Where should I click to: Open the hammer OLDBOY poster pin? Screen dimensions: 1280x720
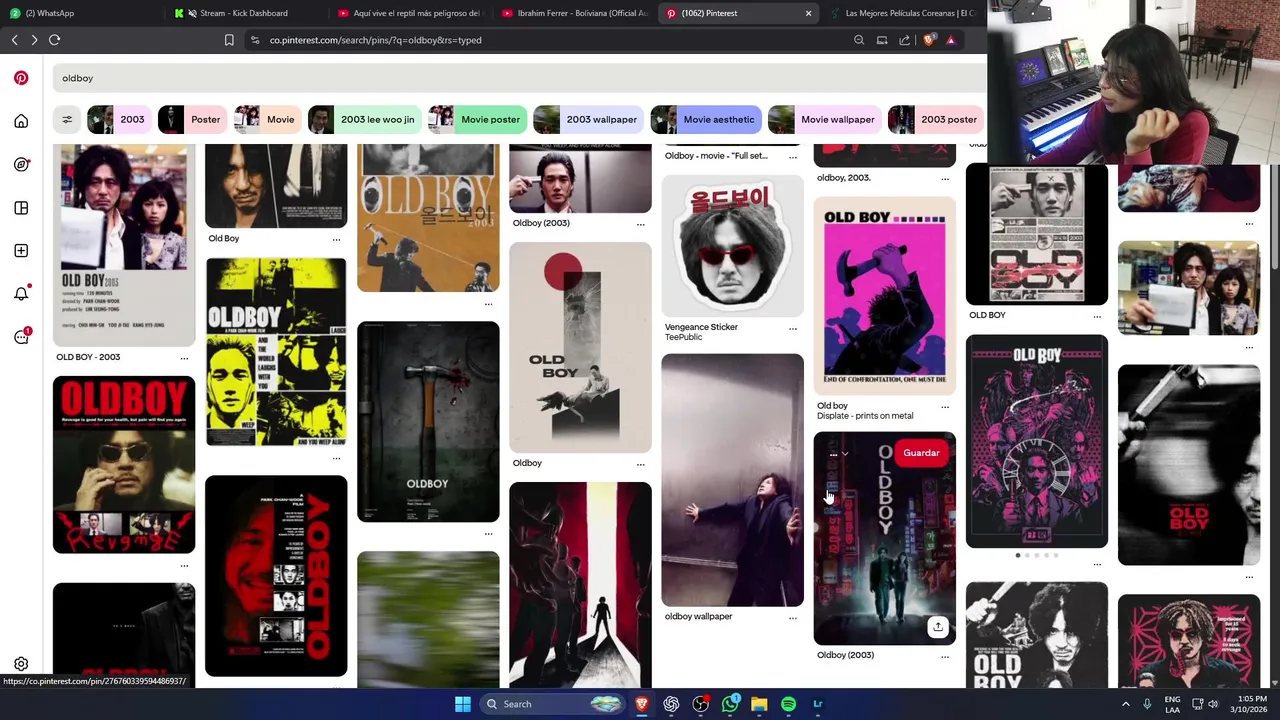pyautogui.click(x=428, y=422)
